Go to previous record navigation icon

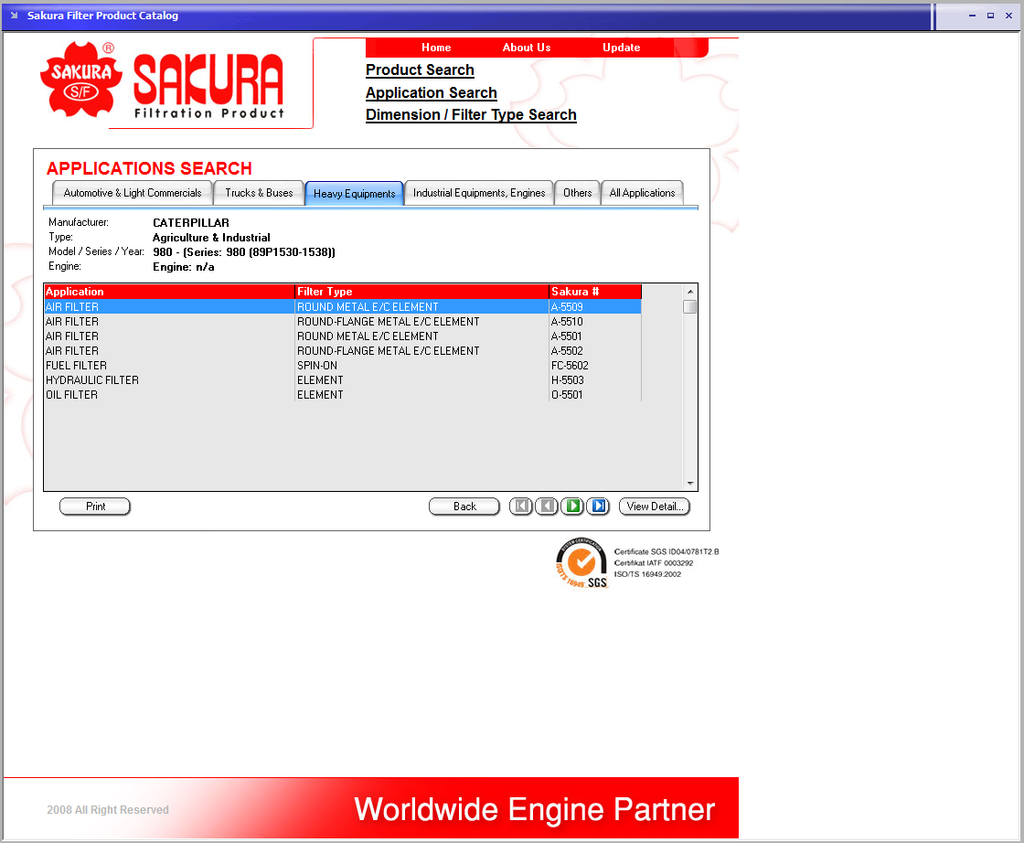click(547, 506)
